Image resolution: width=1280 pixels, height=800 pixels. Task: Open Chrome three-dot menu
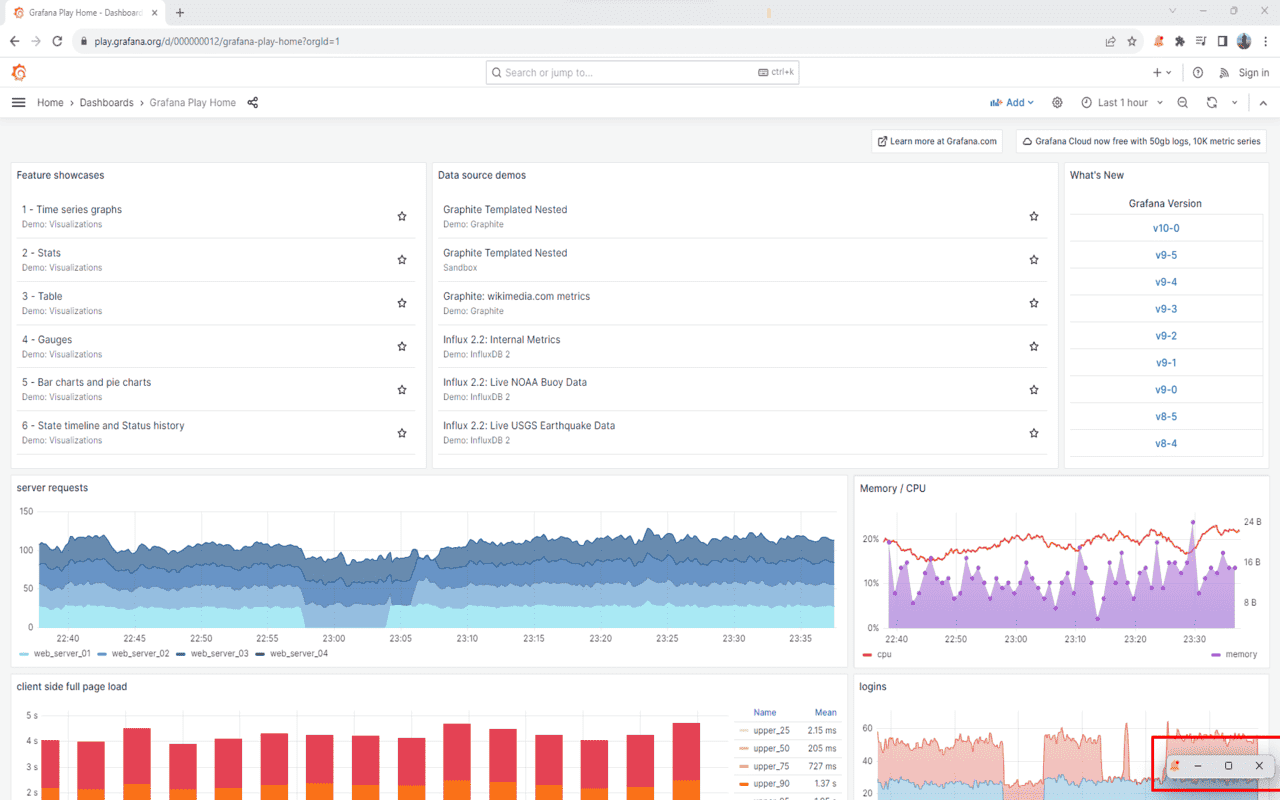coord(1265,41)
